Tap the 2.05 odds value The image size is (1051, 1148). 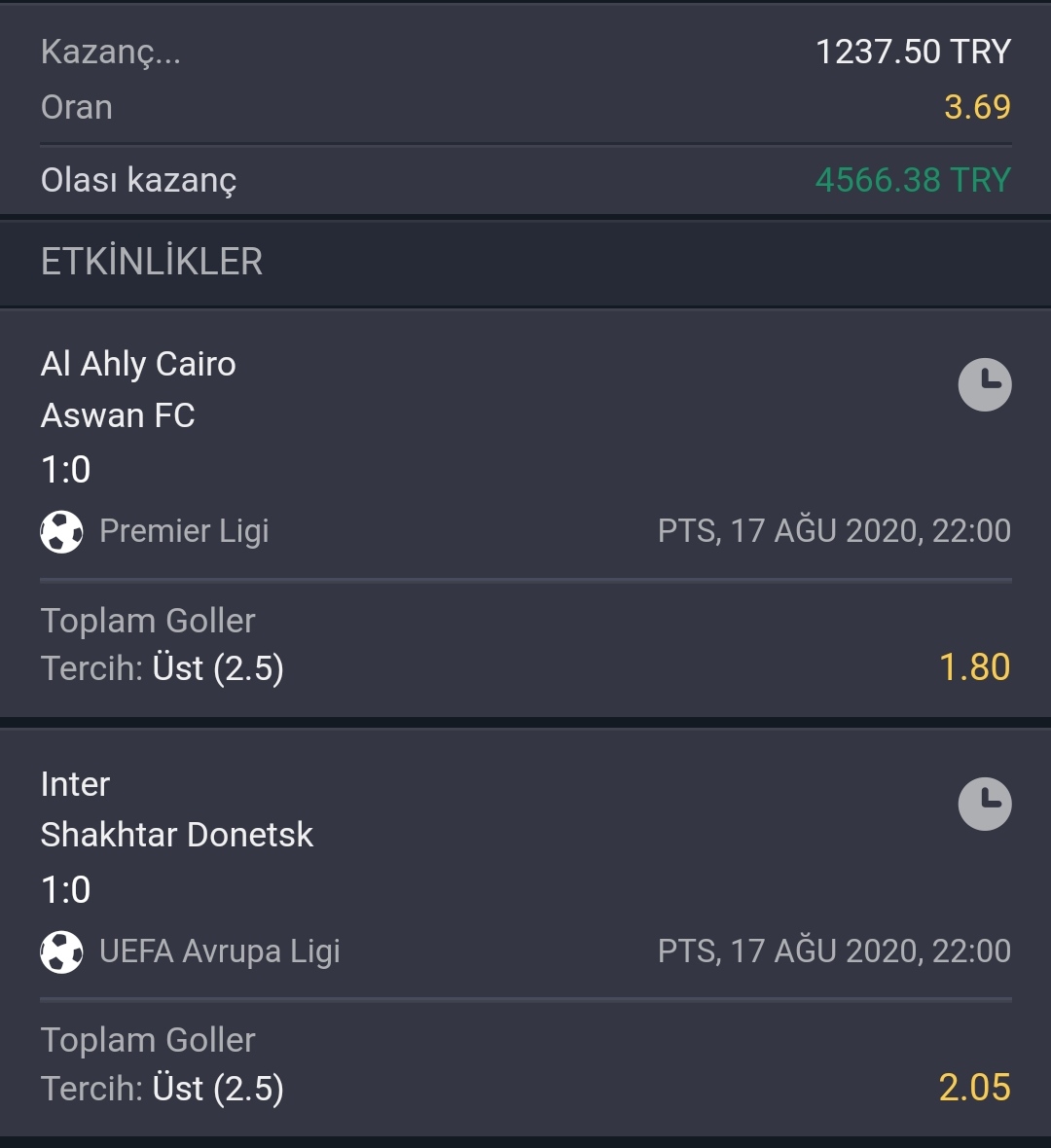tap(974, 1088)
